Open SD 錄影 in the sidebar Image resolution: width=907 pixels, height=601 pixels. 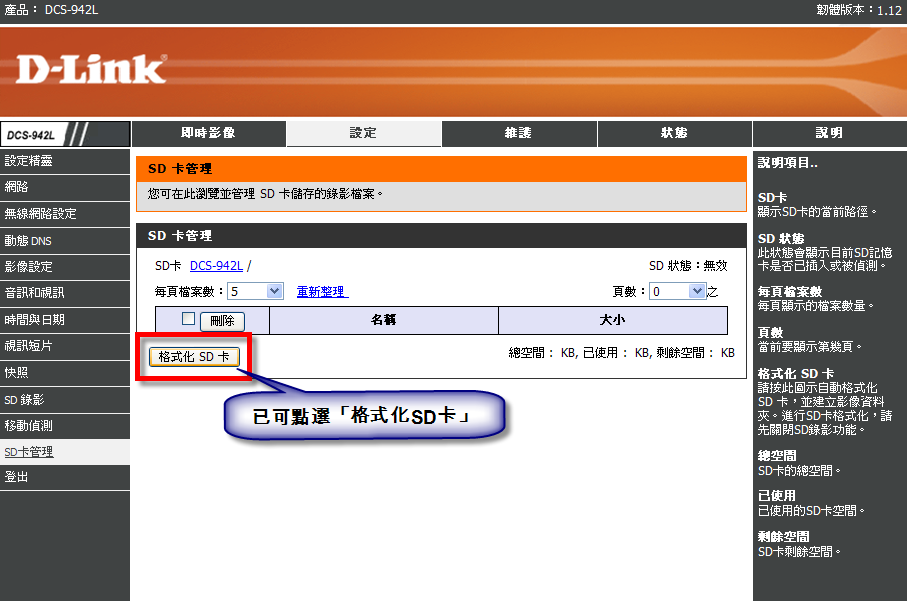(x=65, y=400)
